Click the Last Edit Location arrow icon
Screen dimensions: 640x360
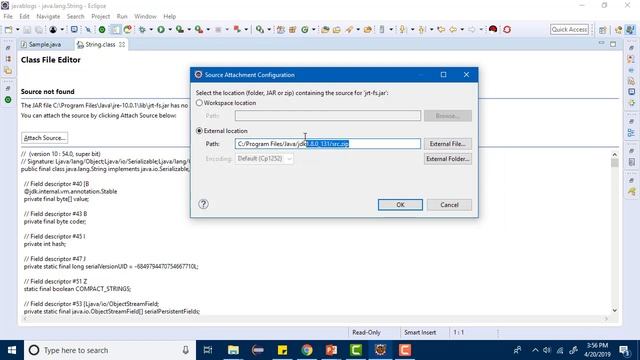(441, 29)
